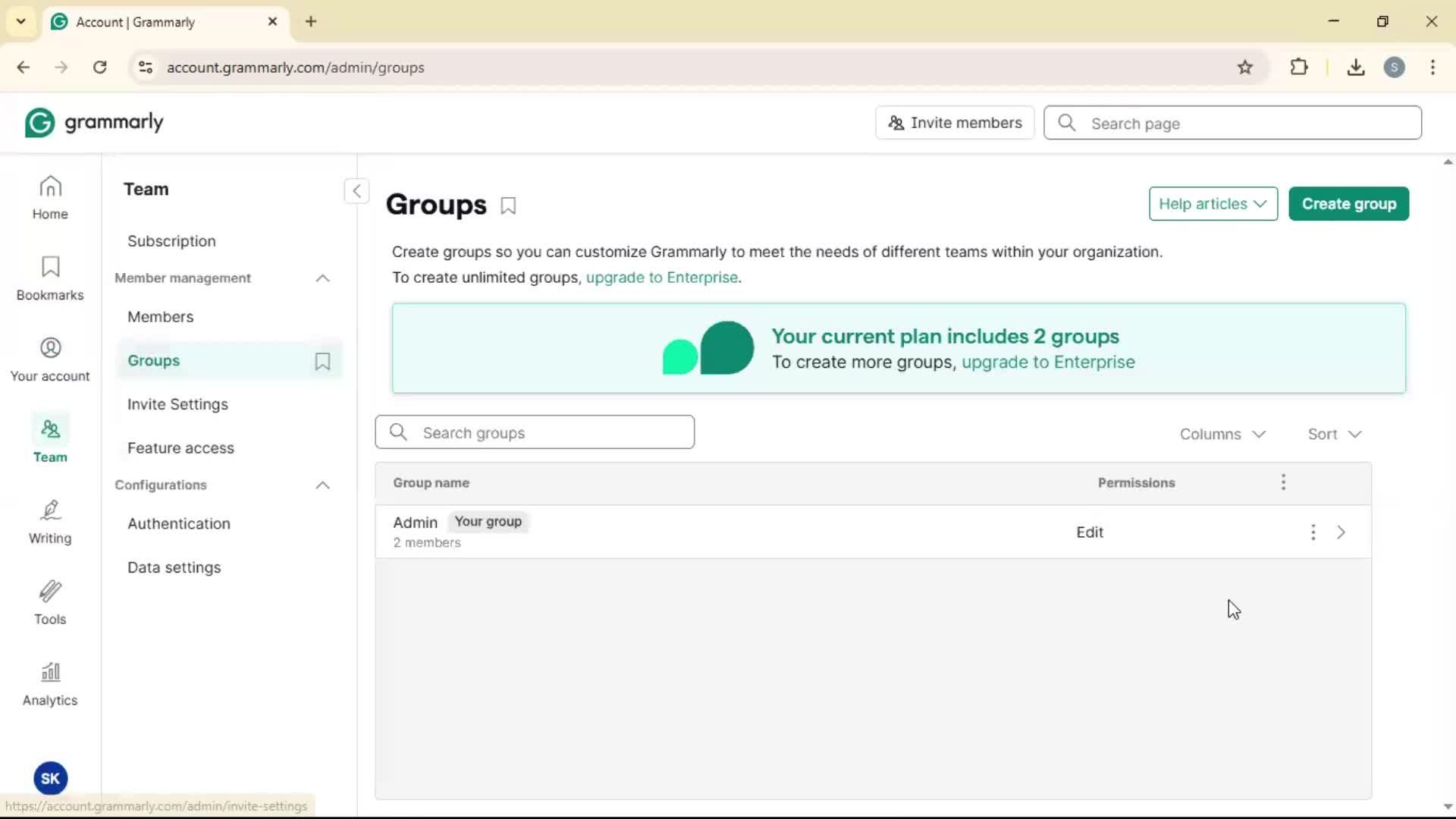Select Feature access menu item

[x=180, y=448]
